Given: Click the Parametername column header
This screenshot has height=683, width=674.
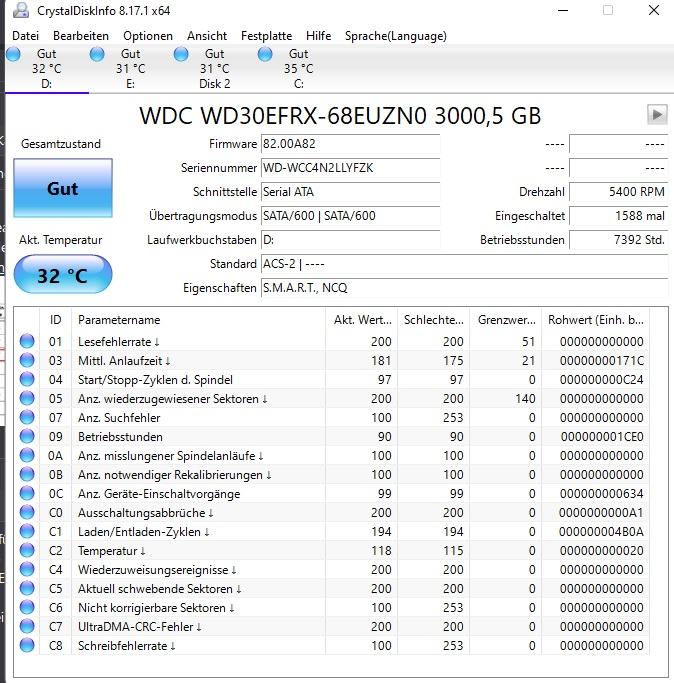Looking at the screenshot, I should point(198,320).
